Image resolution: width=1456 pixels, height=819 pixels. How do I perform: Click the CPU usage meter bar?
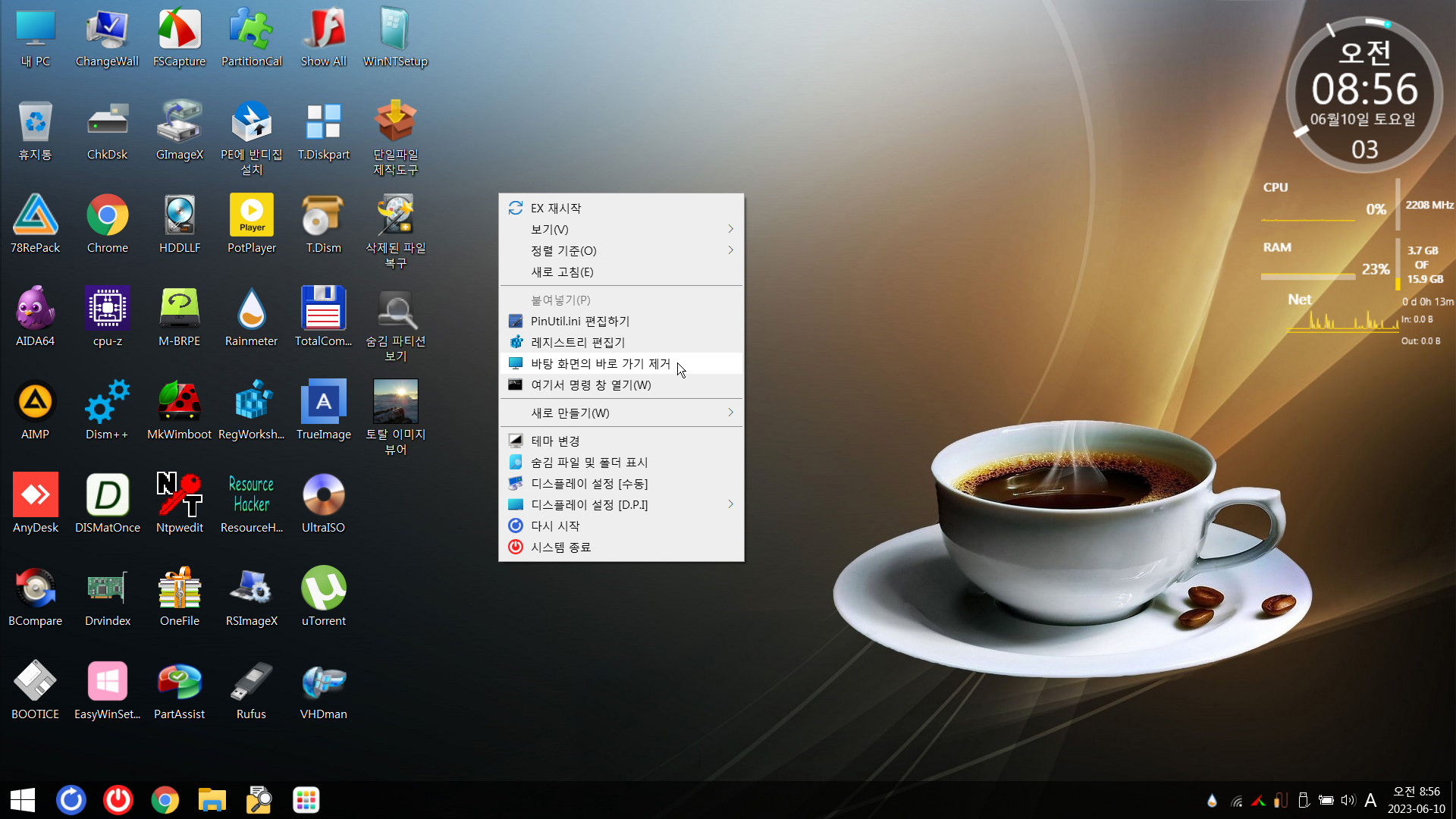tap(1308, 220)
